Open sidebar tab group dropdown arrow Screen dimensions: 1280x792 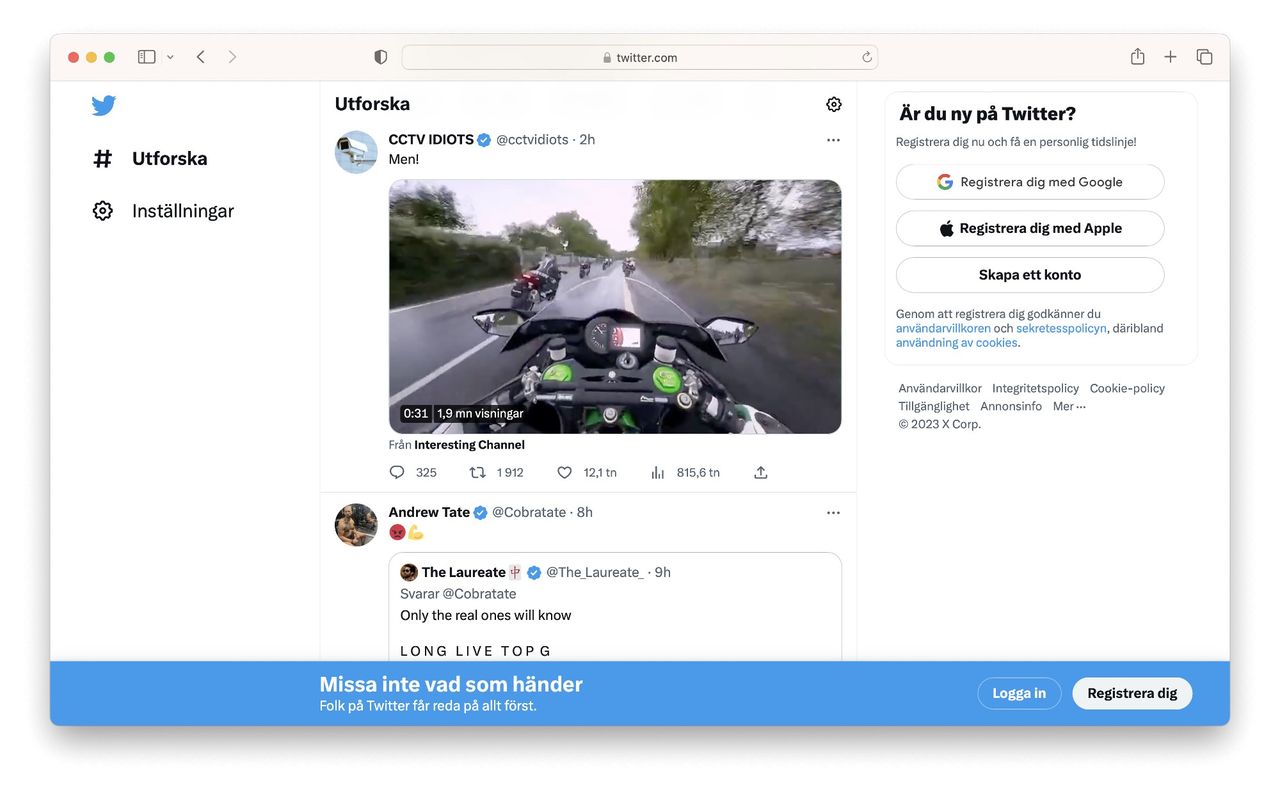click(x=170, y=57)
